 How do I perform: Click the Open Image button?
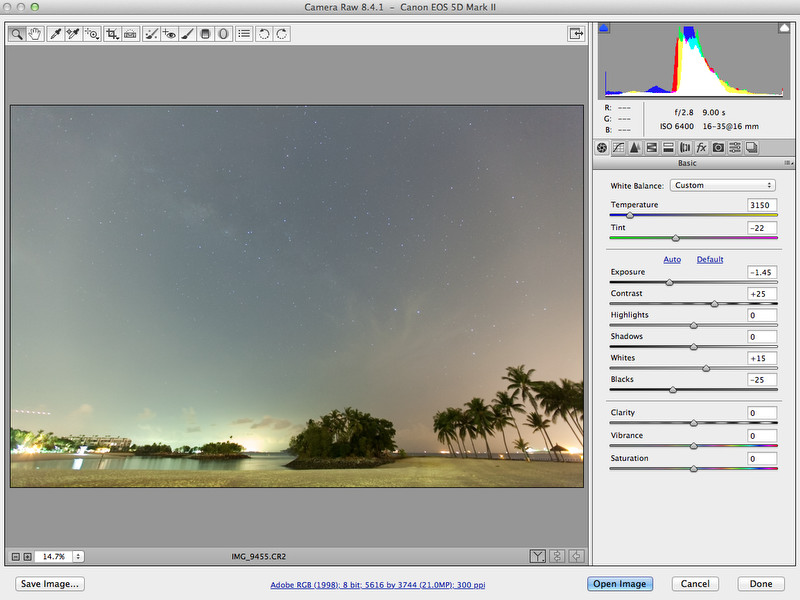619,584
